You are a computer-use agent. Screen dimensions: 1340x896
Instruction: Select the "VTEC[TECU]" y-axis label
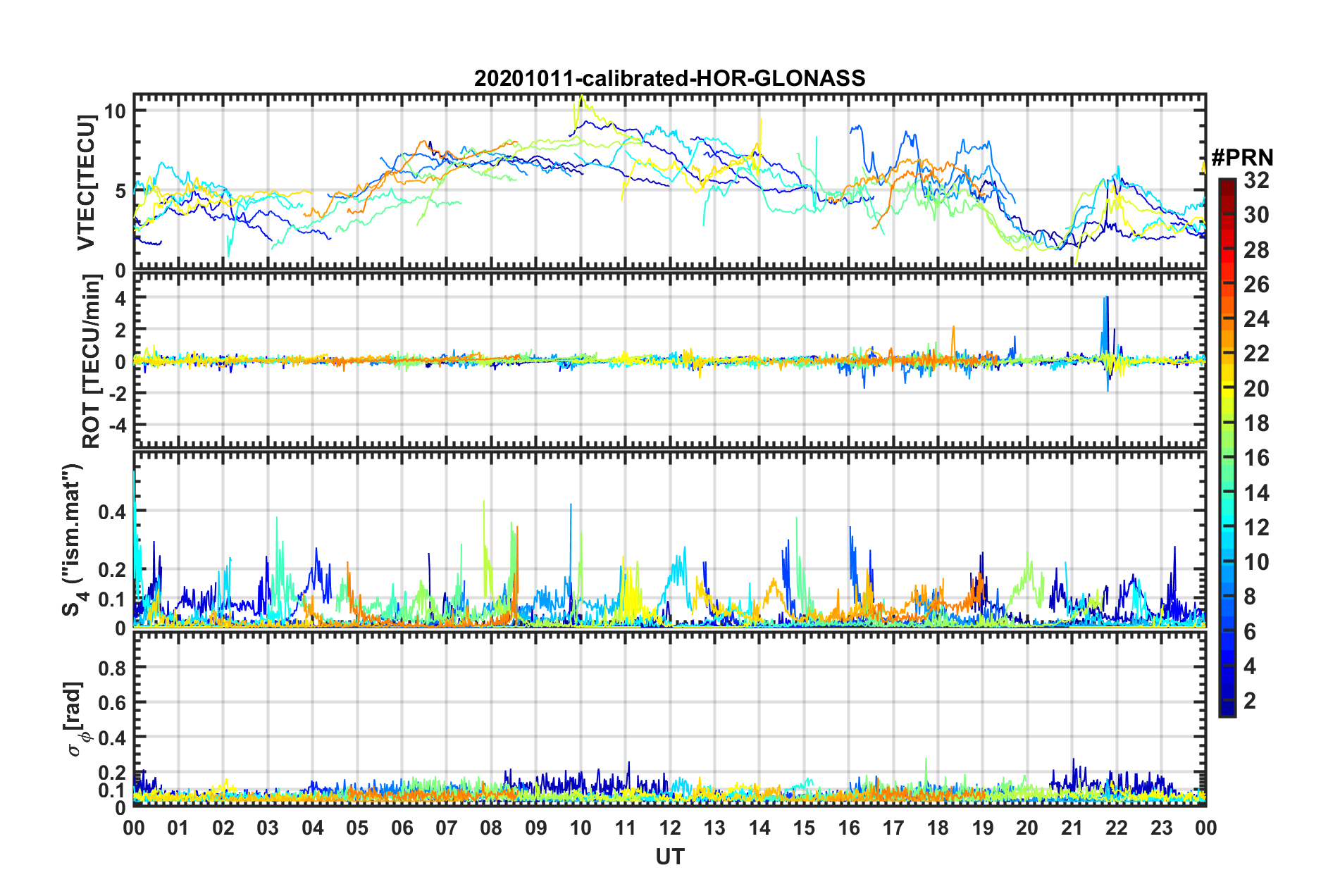[x=86, y=183]
